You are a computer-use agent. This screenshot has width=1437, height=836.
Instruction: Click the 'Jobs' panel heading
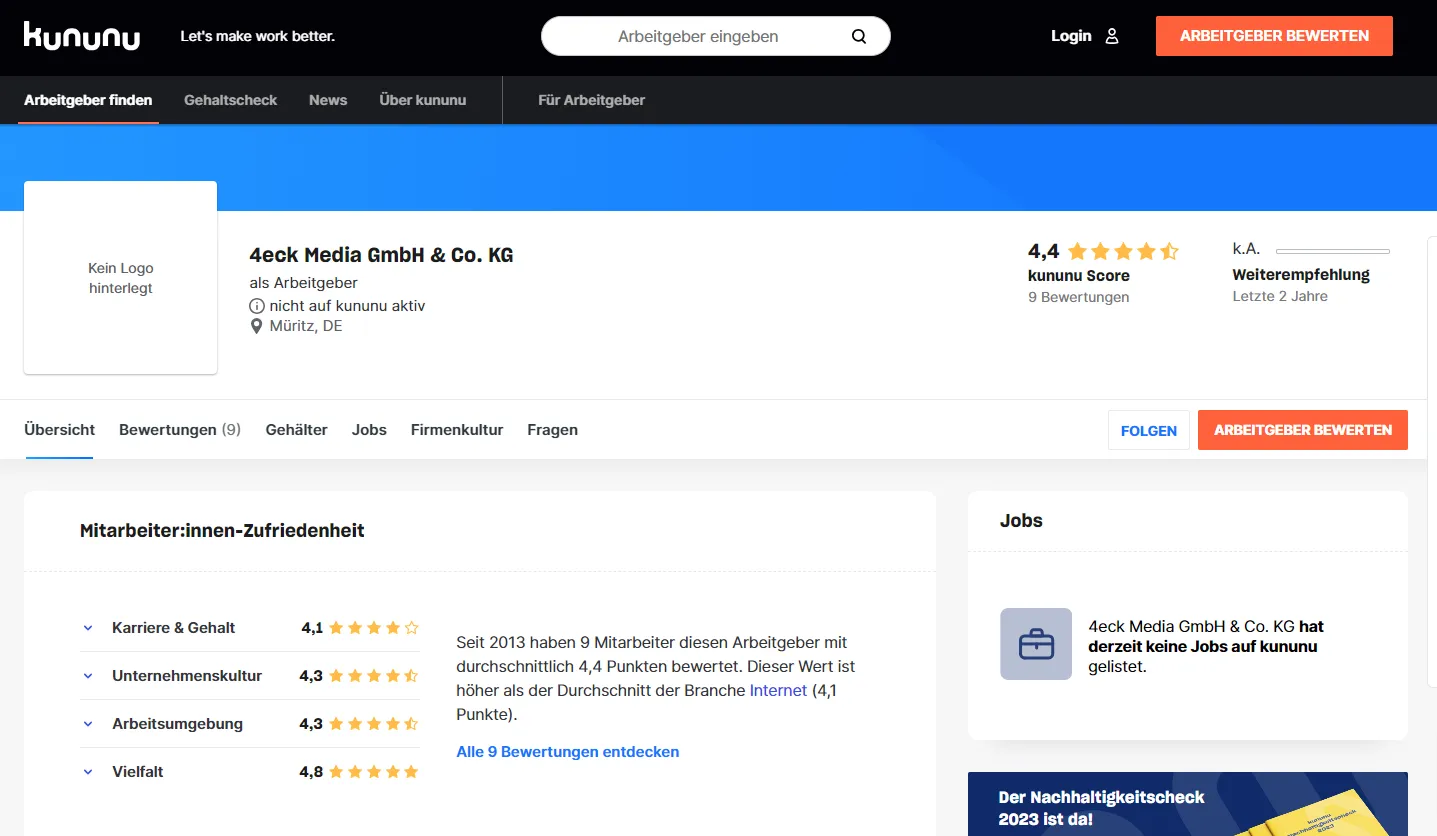pos(1021,520)
